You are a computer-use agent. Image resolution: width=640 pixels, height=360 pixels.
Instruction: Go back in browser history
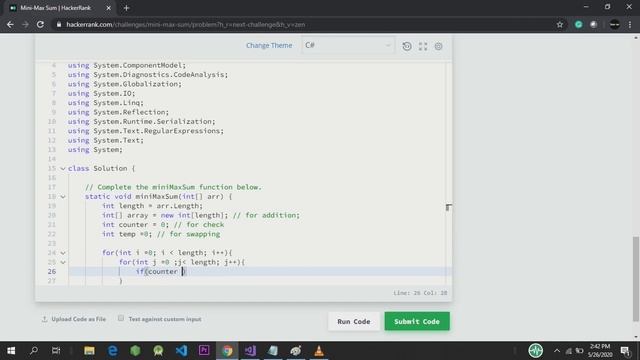(x=10, y=24)
